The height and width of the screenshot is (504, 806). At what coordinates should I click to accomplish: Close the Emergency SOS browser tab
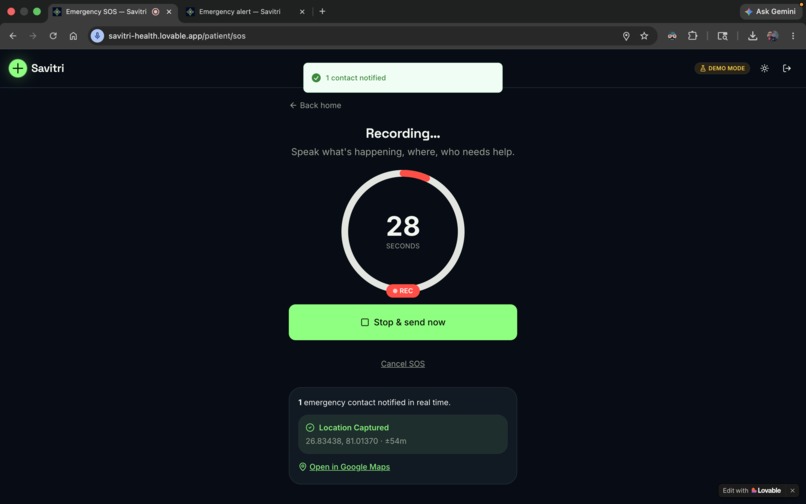pyautogui.click(x=169, y=12)
